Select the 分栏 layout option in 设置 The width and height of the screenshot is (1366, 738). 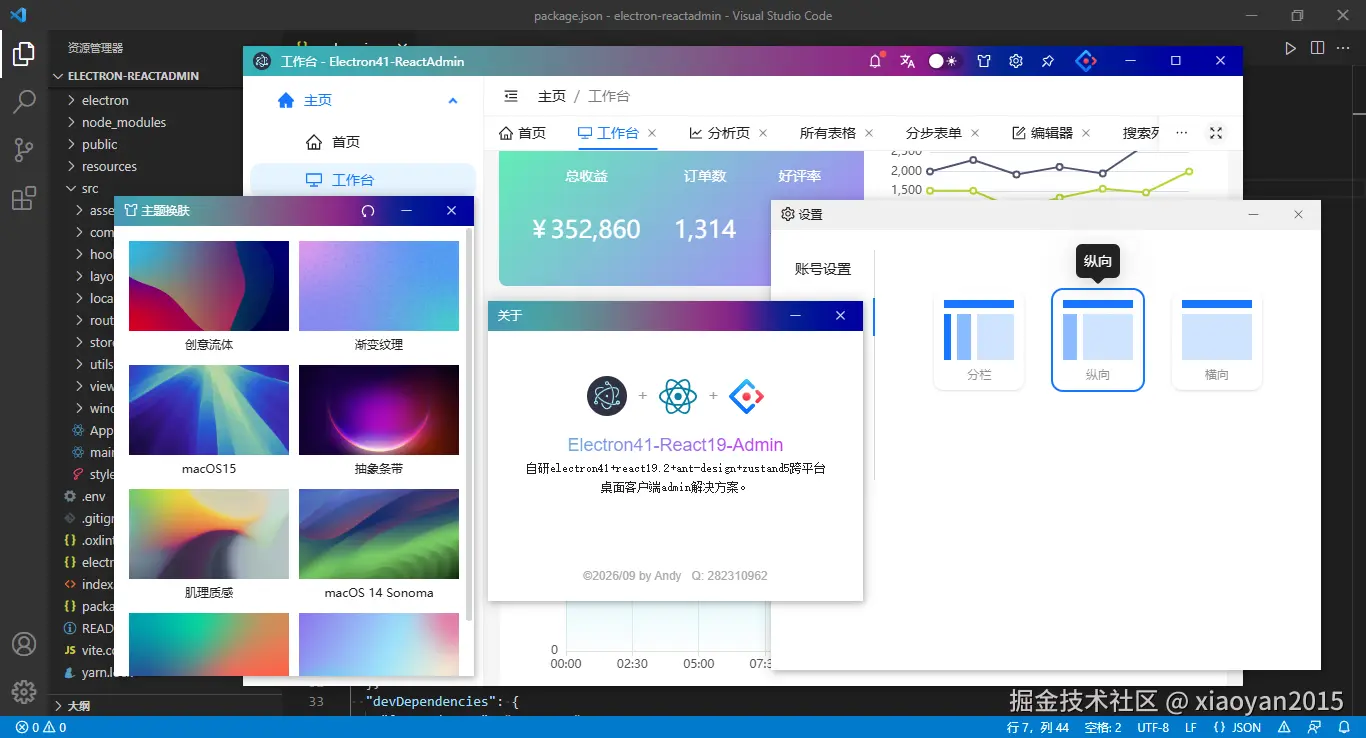pyautogui.click(x=979, y=340)
